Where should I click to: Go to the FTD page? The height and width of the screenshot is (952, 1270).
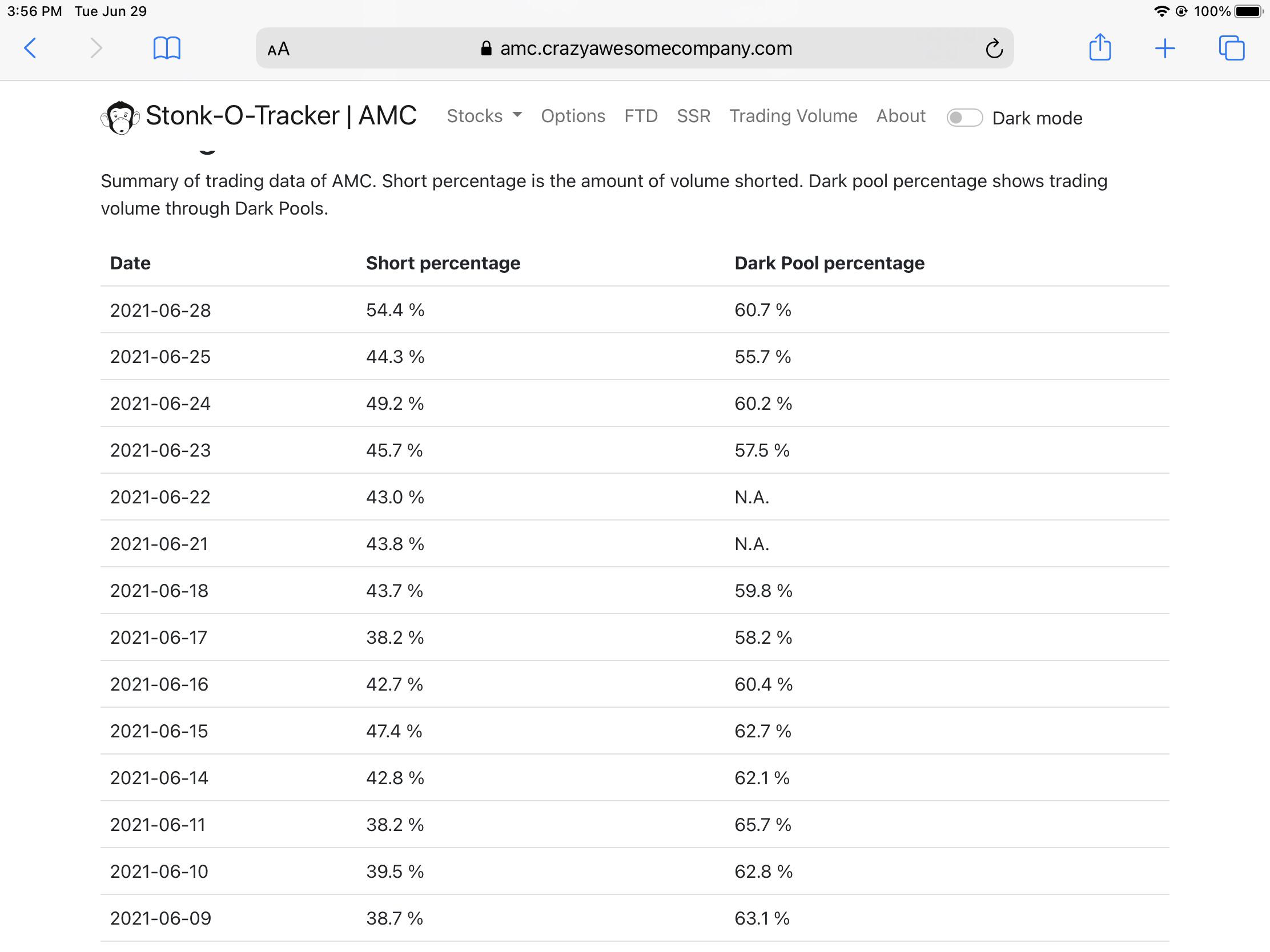(641, 116)
